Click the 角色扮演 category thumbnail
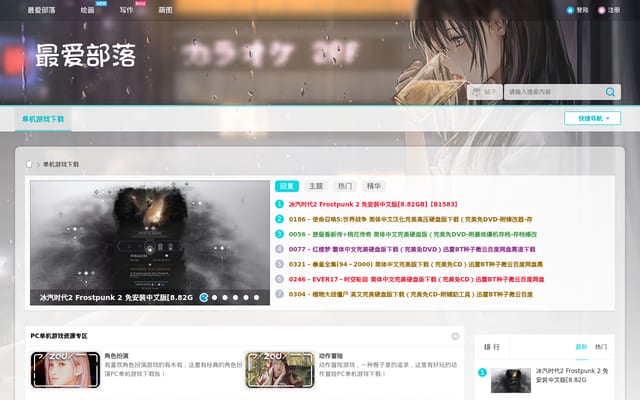640x400 pixels. coord(65,370)
